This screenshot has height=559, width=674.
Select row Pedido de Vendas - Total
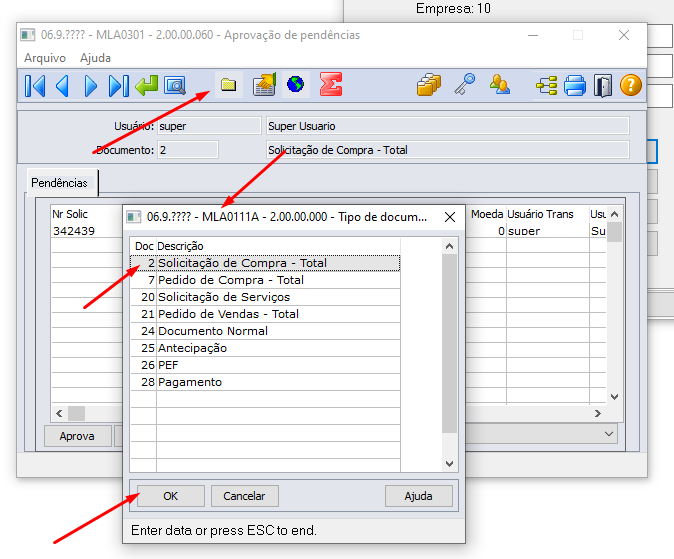[x=265, y=314]
